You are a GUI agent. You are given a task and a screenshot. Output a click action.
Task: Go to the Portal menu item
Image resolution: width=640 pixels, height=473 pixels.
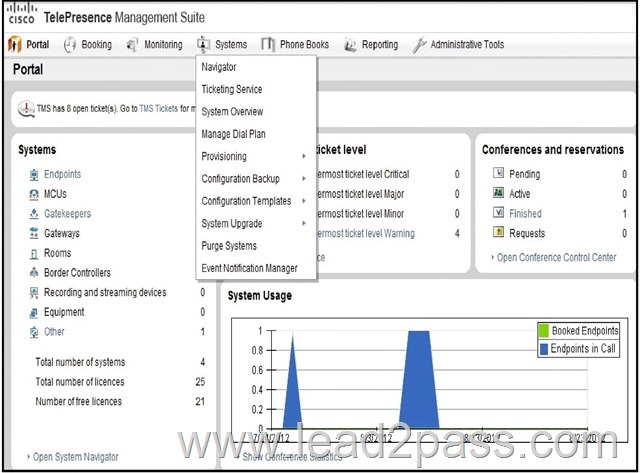(38, 44)
